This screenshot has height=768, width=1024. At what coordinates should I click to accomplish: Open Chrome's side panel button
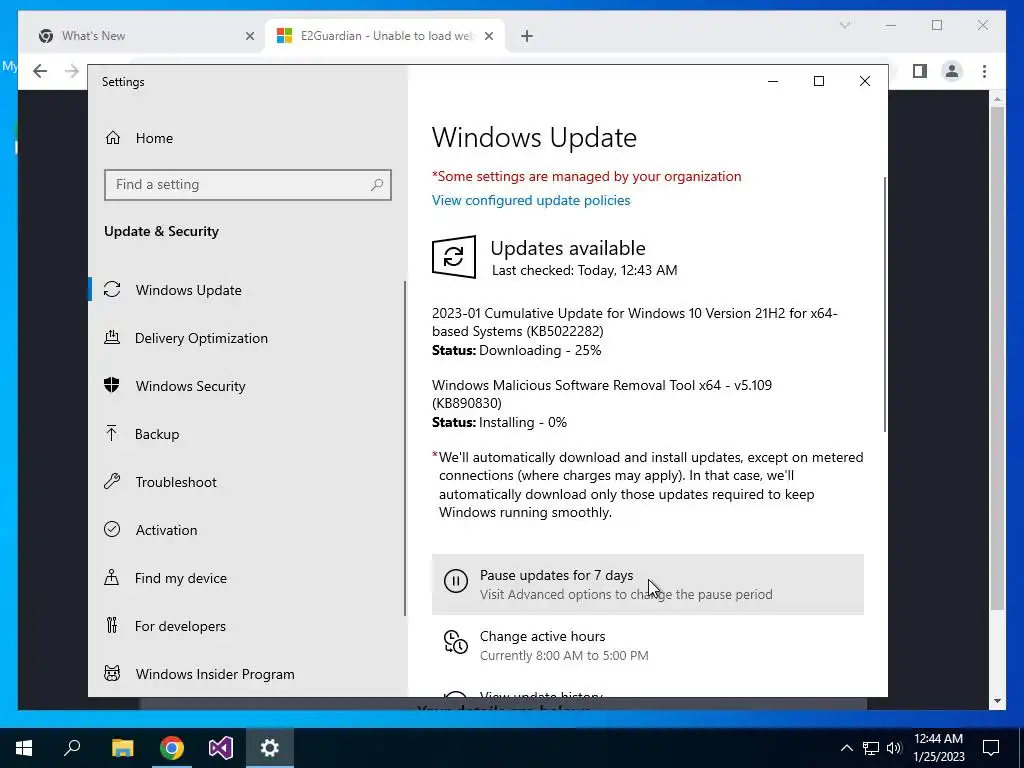coord(920,71)
